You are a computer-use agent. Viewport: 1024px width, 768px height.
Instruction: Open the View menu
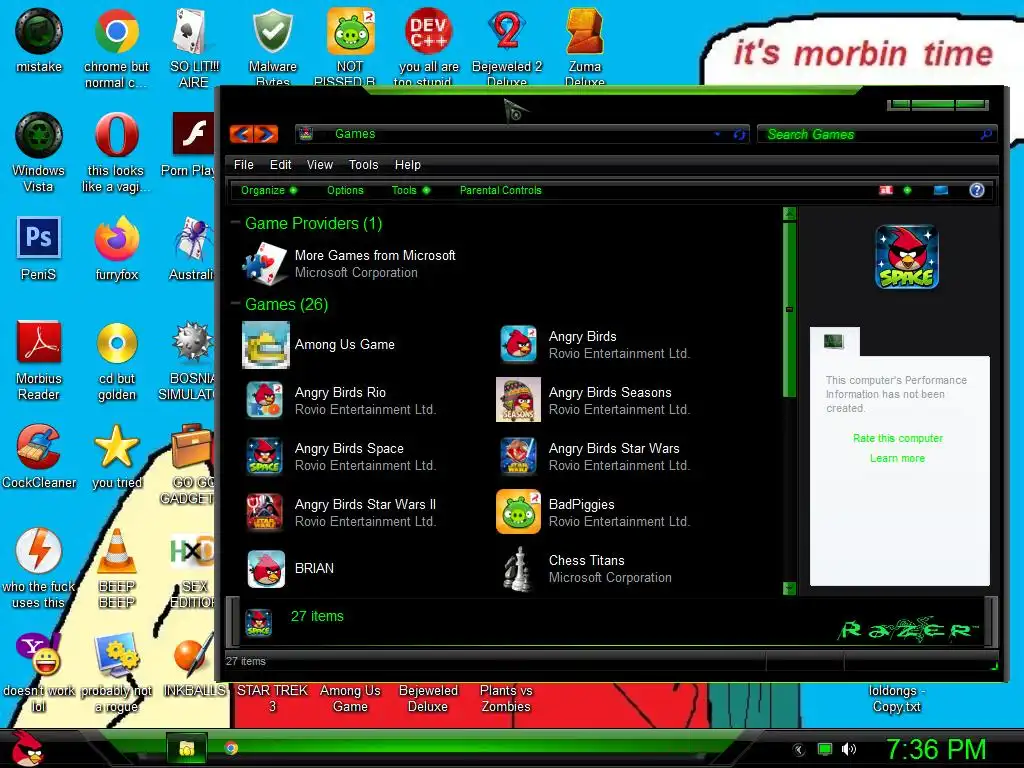tap(320, 165)
